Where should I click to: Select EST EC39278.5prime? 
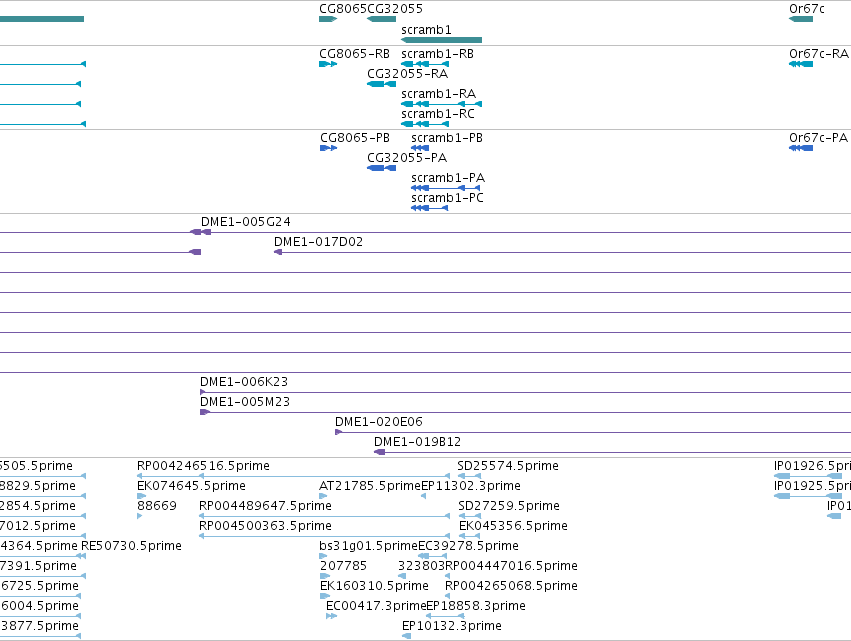pyautogui.click(x=468, y=546)
